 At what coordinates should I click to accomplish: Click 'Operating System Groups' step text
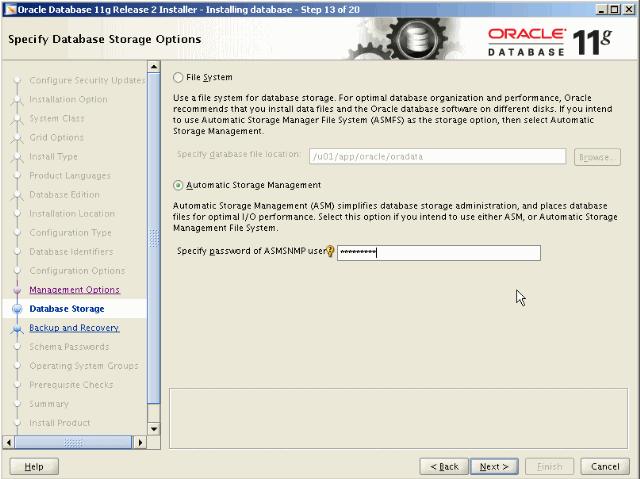pos(84,366)
